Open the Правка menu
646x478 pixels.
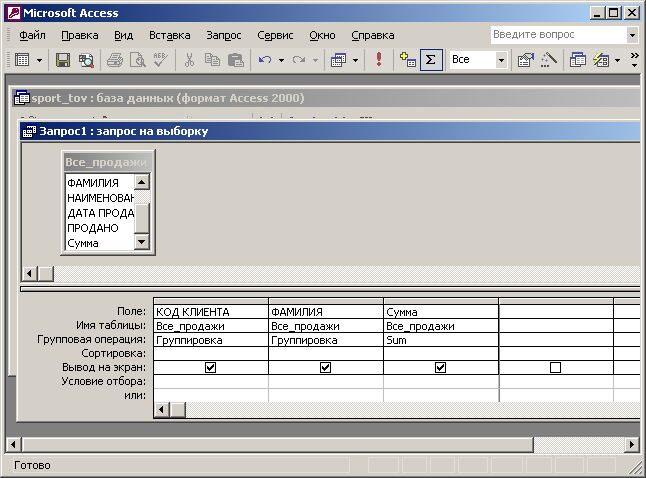pos(80,35)
